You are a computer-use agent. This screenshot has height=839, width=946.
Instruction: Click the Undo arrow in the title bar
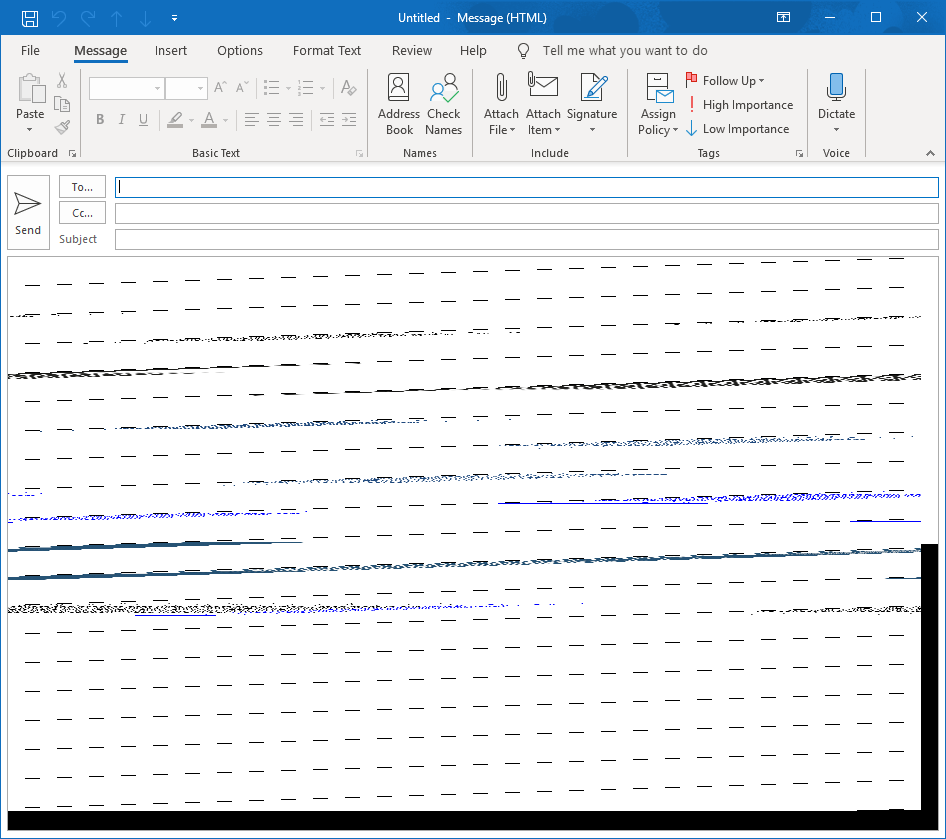(x=59, y=18)
